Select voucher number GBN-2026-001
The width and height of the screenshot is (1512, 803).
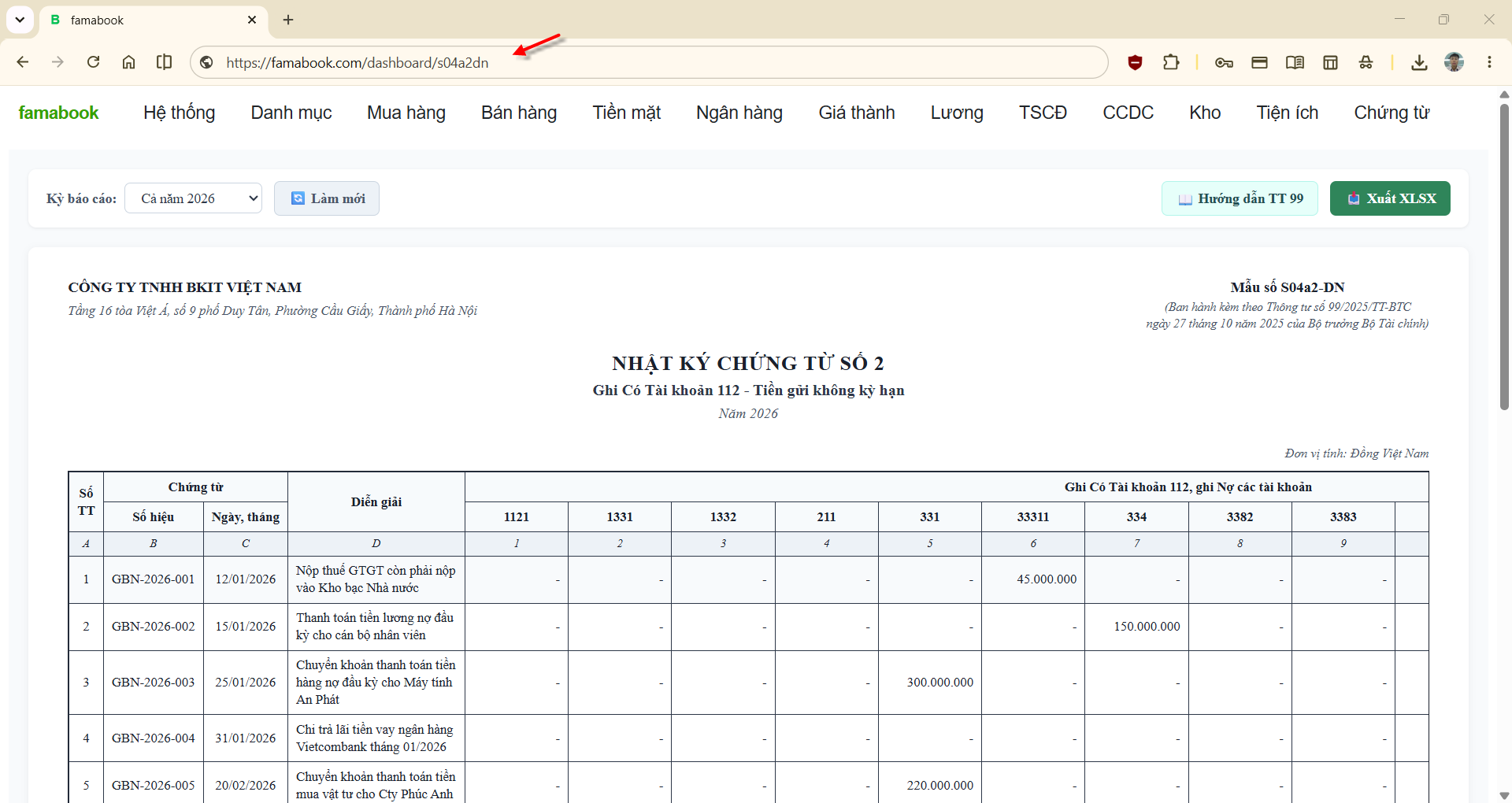(153, 579)
